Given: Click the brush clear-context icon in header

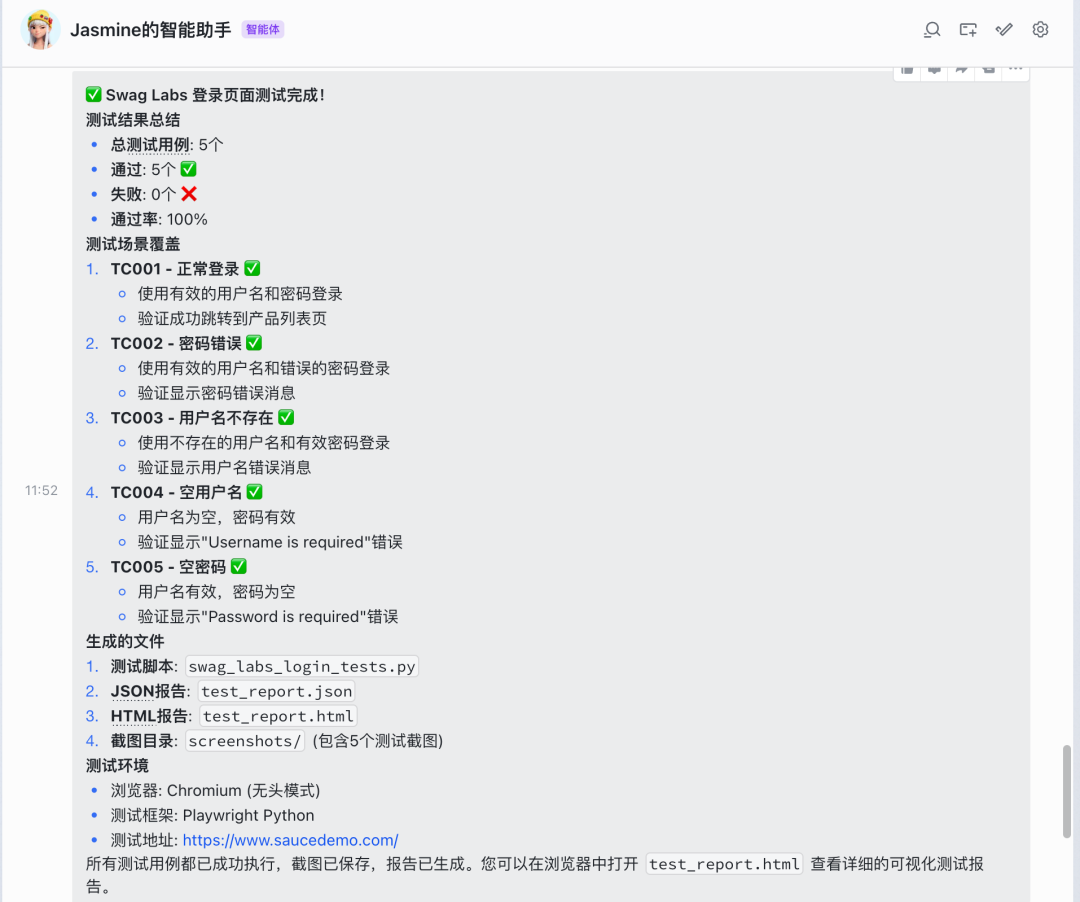Looking at the screenshot, I should click(1004, 30).
